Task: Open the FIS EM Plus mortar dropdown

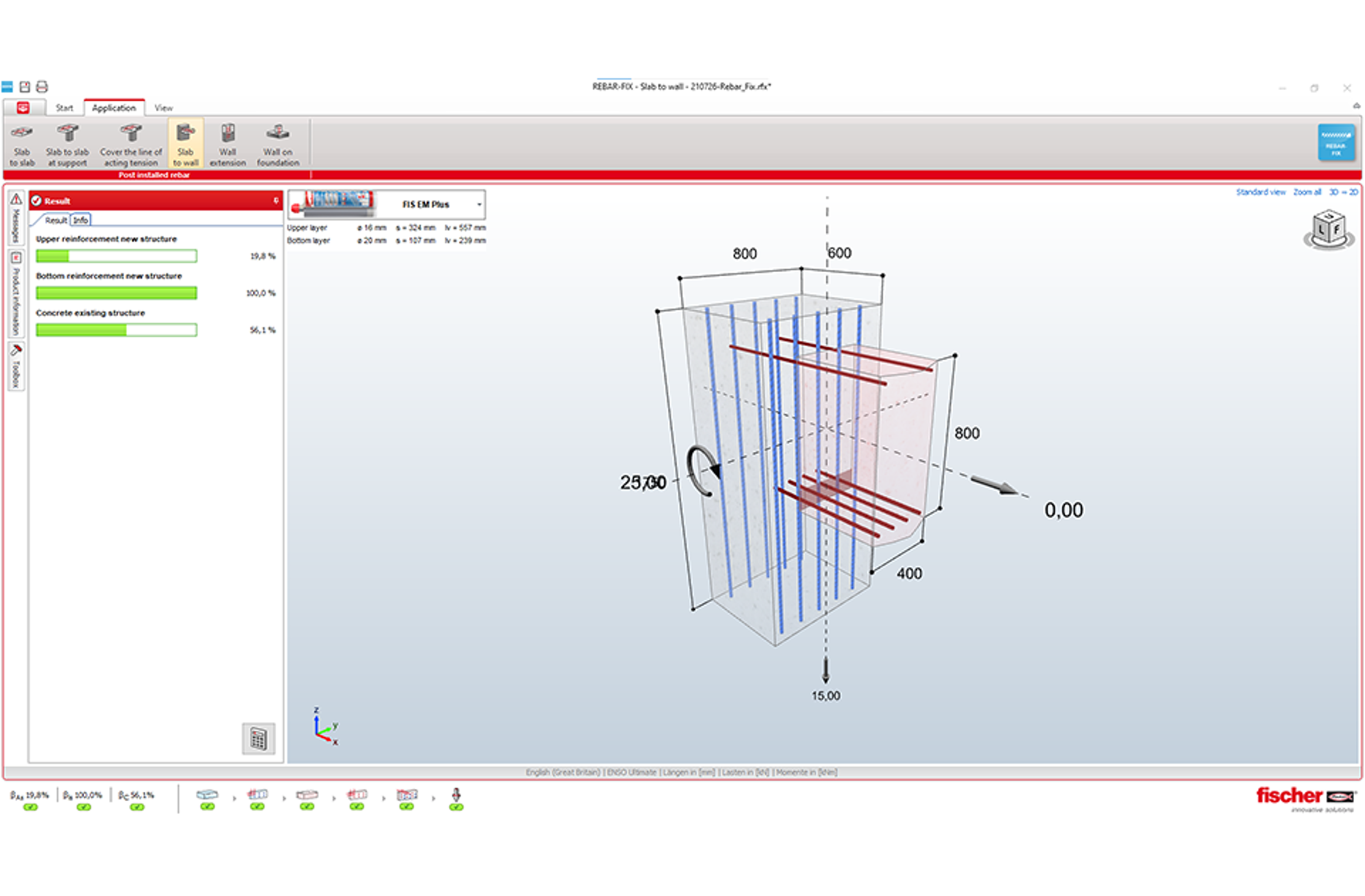Action: (x=479, y=205)
